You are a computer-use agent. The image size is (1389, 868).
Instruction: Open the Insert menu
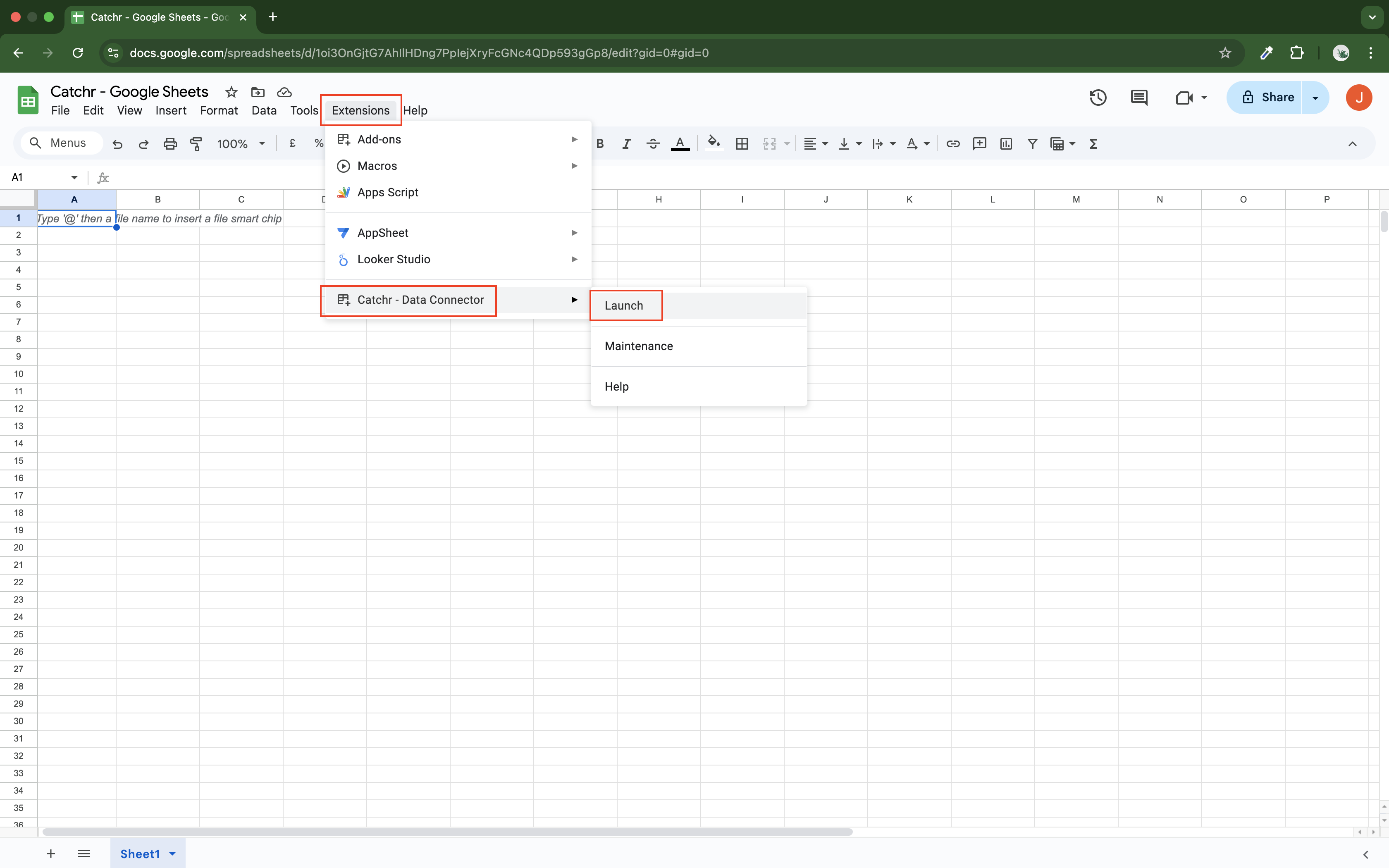[170, 110]
